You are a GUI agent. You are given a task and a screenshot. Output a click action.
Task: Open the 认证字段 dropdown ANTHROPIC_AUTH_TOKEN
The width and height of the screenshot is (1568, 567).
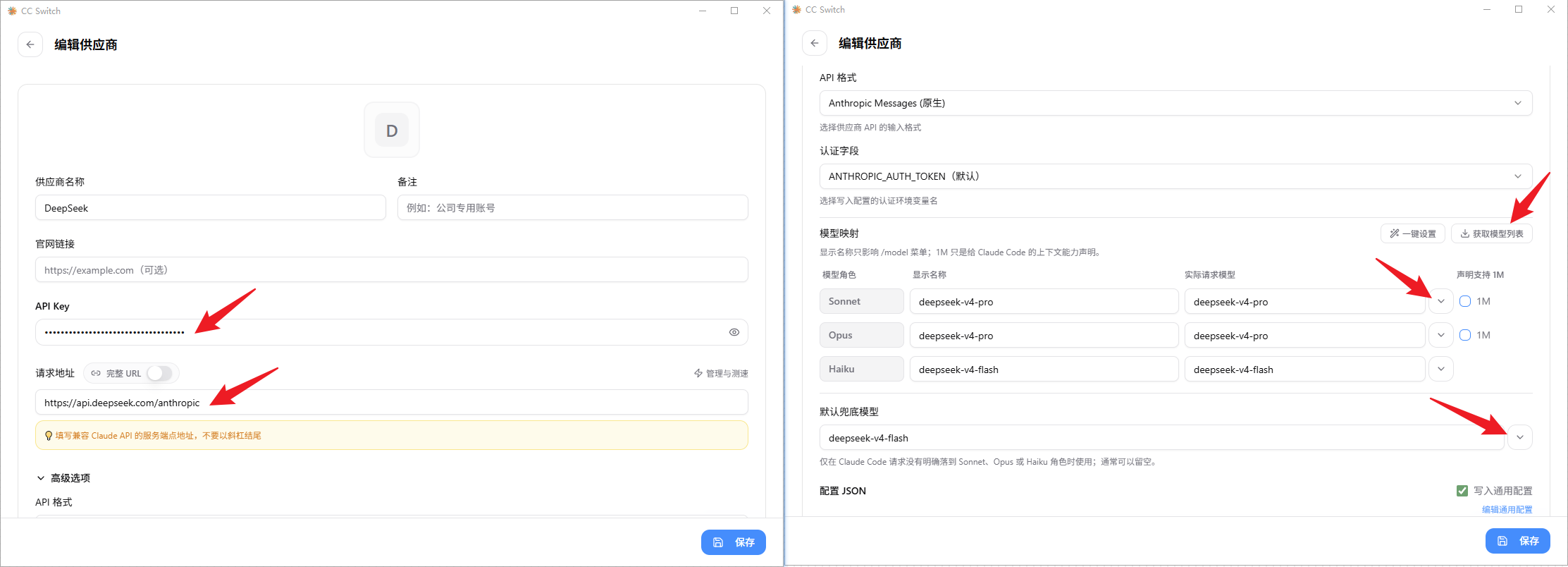pos(1176,176)
